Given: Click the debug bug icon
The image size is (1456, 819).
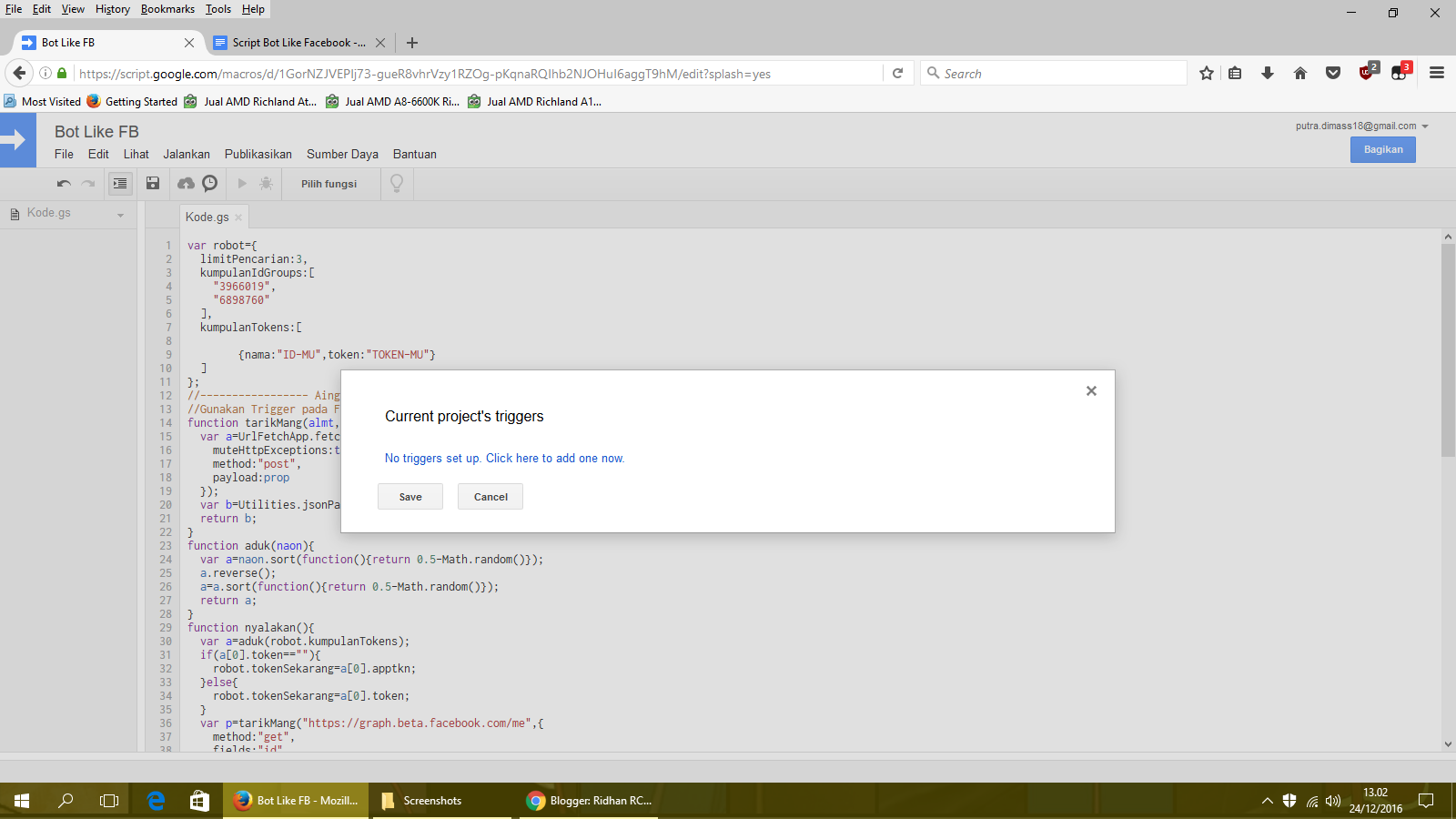Looking at the screenshot, I should point(266,184).
